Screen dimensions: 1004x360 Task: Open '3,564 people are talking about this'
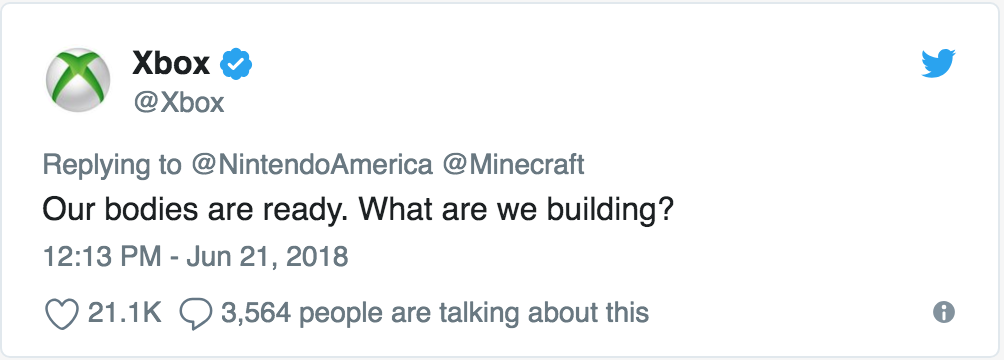tap(435, 313)
